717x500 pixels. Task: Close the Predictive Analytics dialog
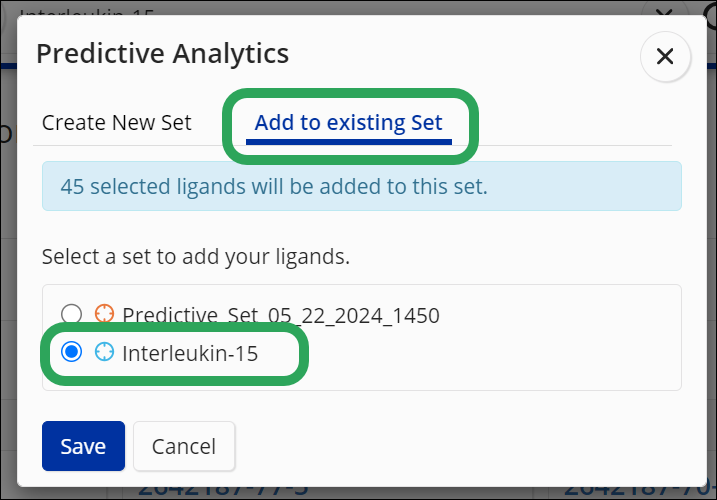665,57
